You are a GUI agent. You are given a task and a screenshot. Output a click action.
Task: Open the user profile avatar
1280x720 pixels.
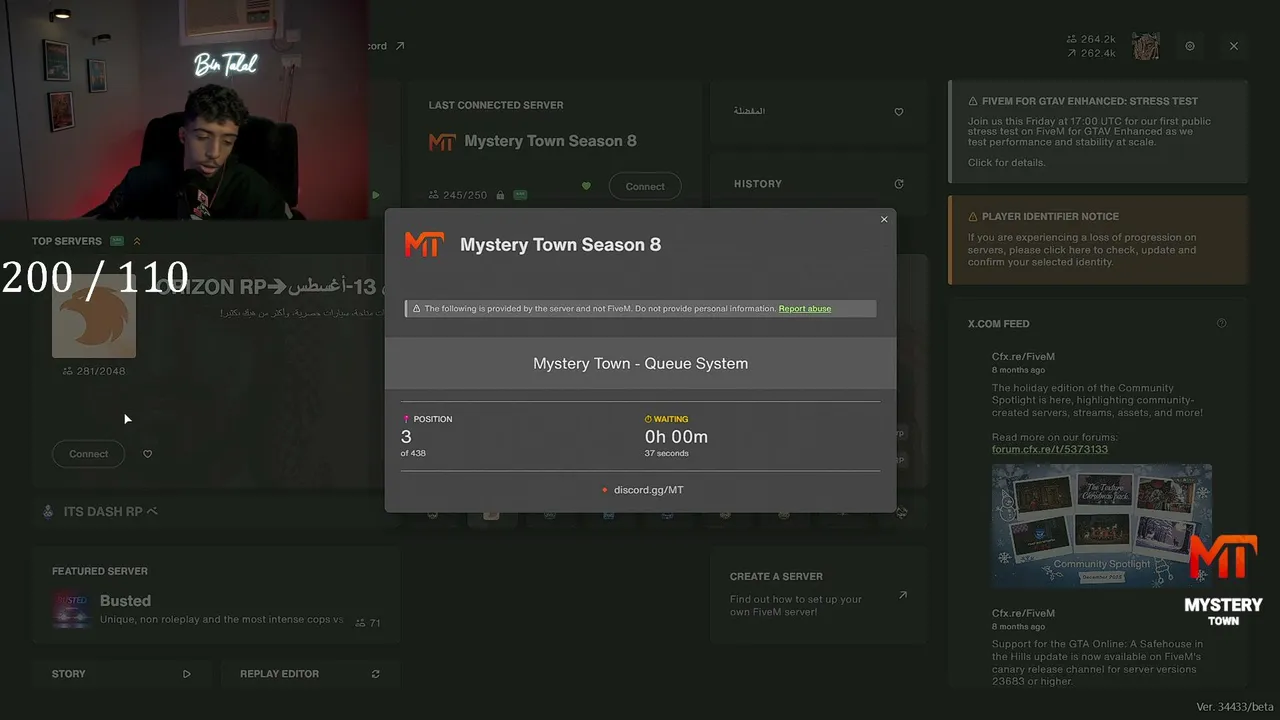[1146, 46]
